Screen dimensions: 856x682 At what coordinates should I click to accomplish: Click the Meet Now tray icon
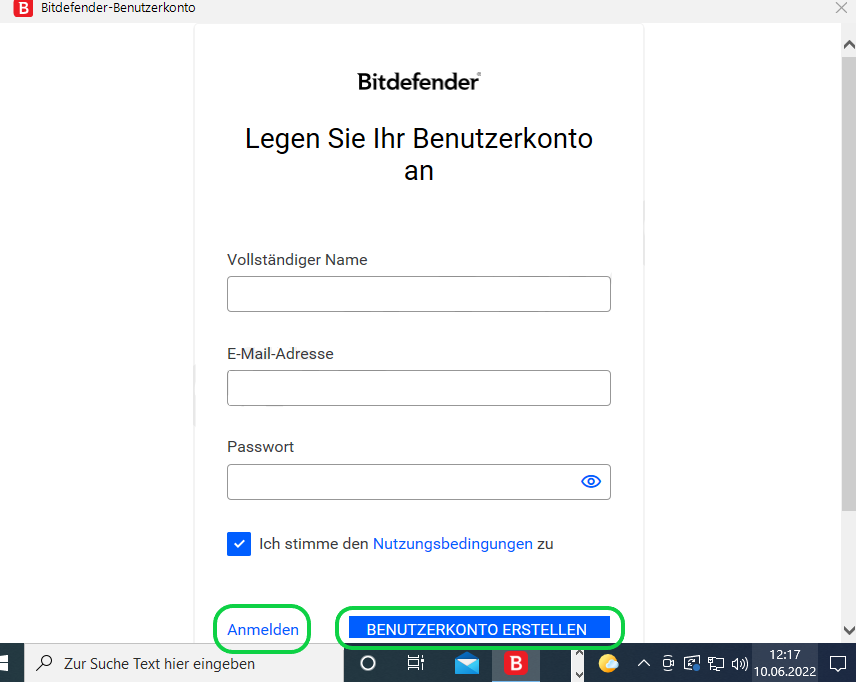click(668, 663)
